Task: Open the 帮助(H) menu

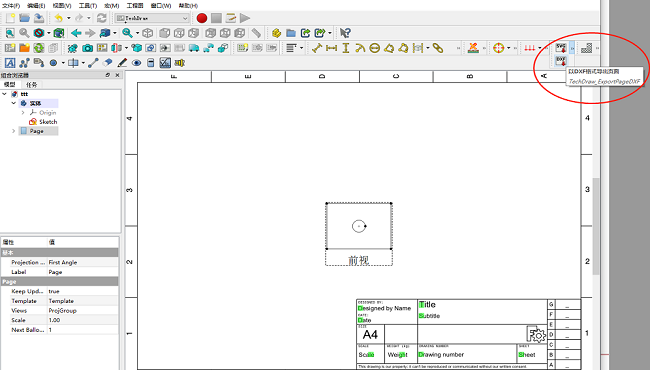Action: 188,6
